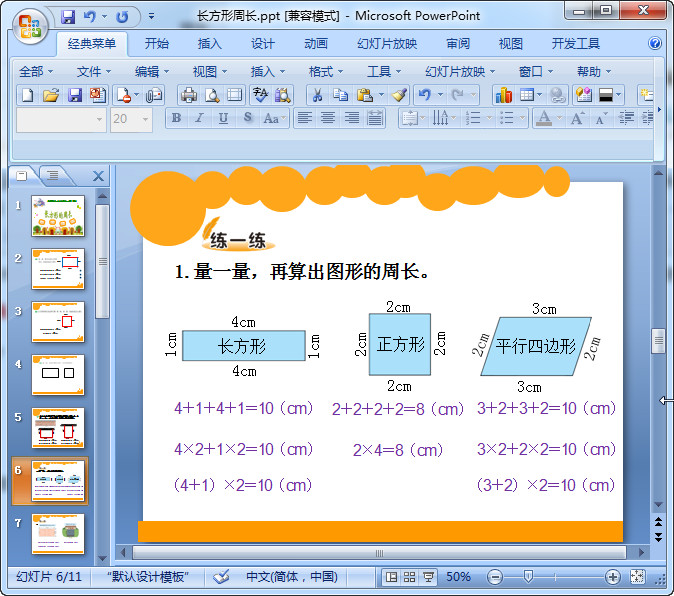Toggle italic formatting
This screenshot has width=674, height=596.
click(199, 118)
